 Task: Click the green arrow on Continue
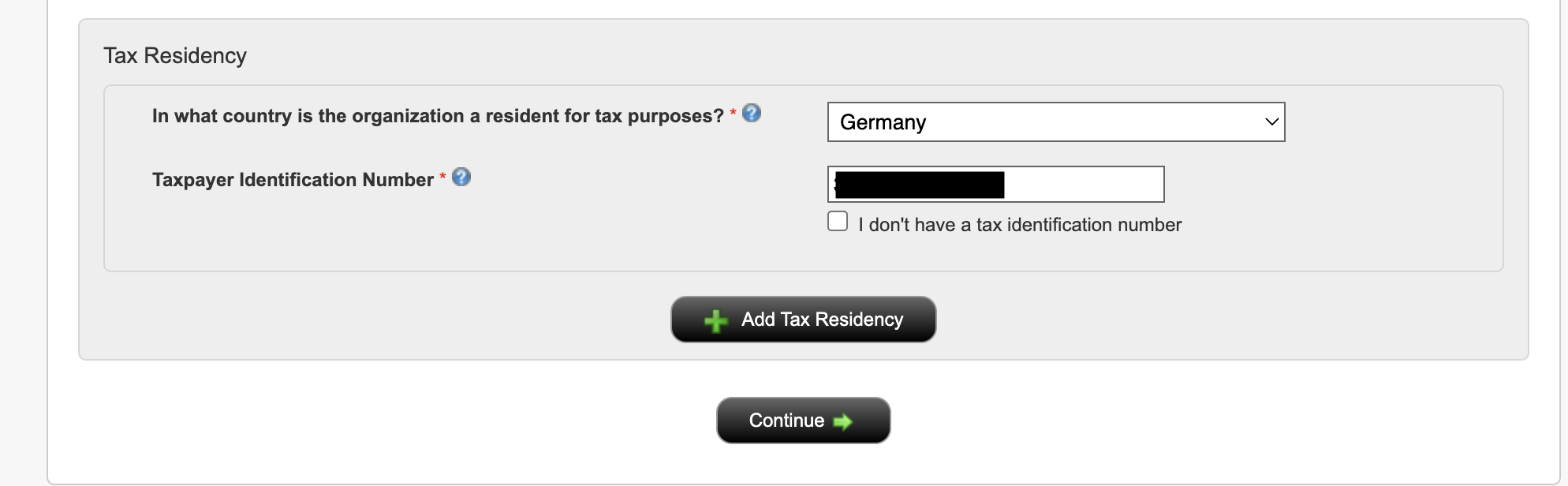[843, 422]
